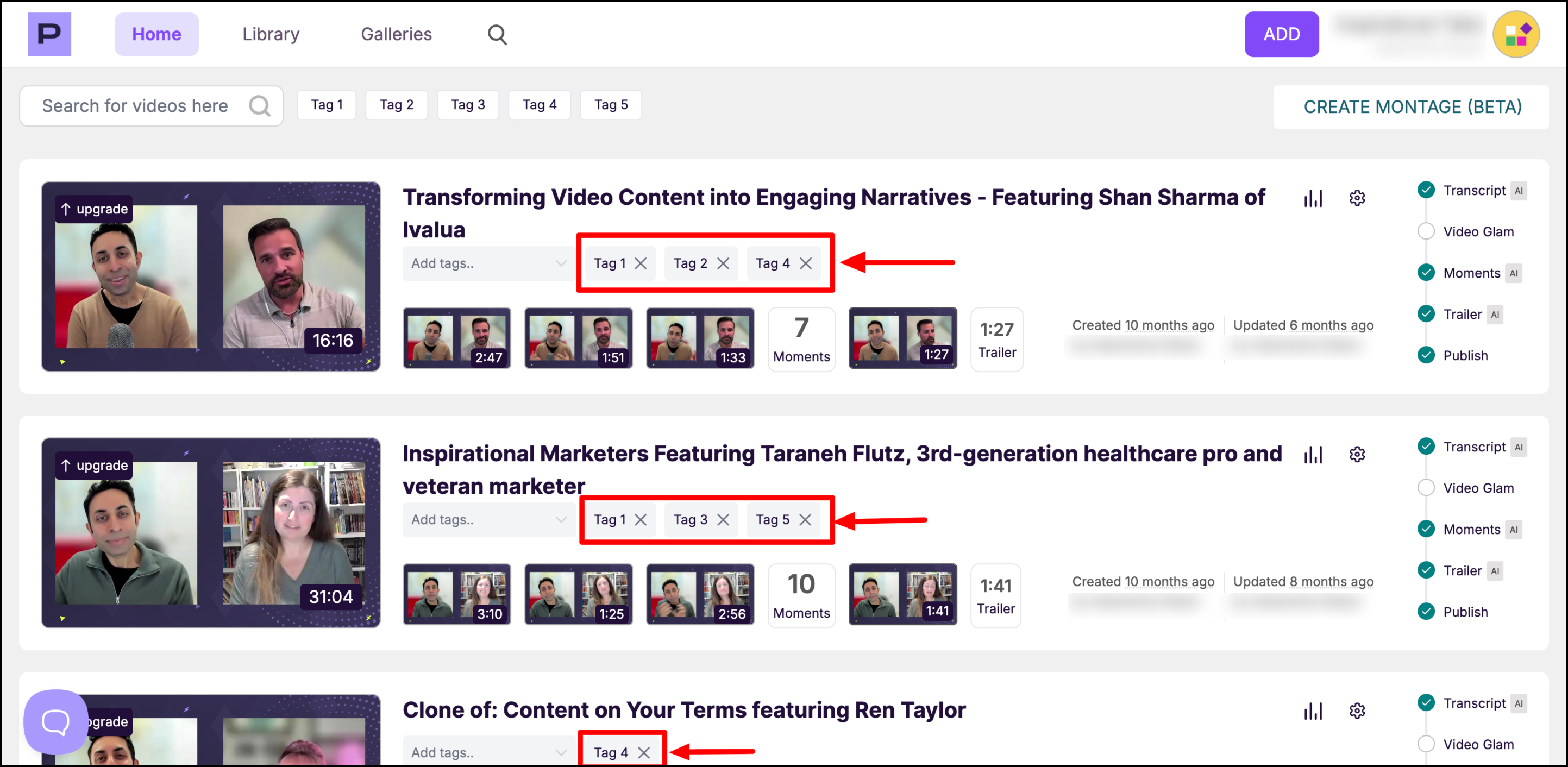Click the purple P logo

click(49, 34)
